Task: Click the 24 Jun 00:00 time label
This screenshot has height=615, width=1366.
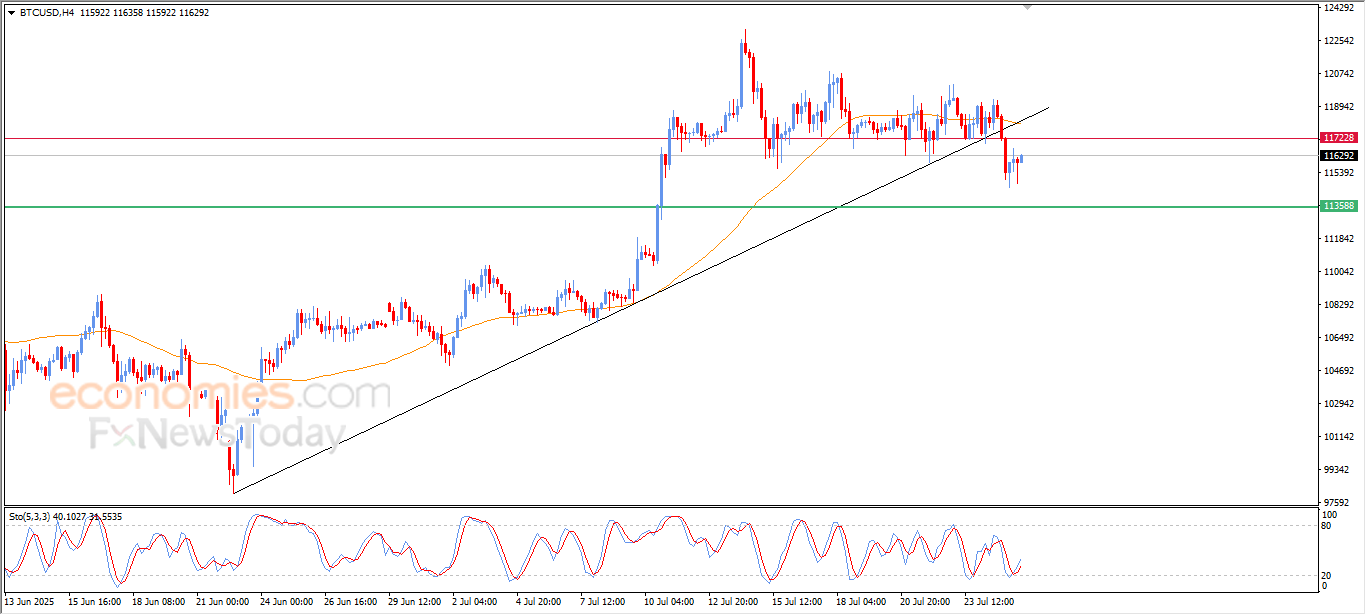Action: 287,603
